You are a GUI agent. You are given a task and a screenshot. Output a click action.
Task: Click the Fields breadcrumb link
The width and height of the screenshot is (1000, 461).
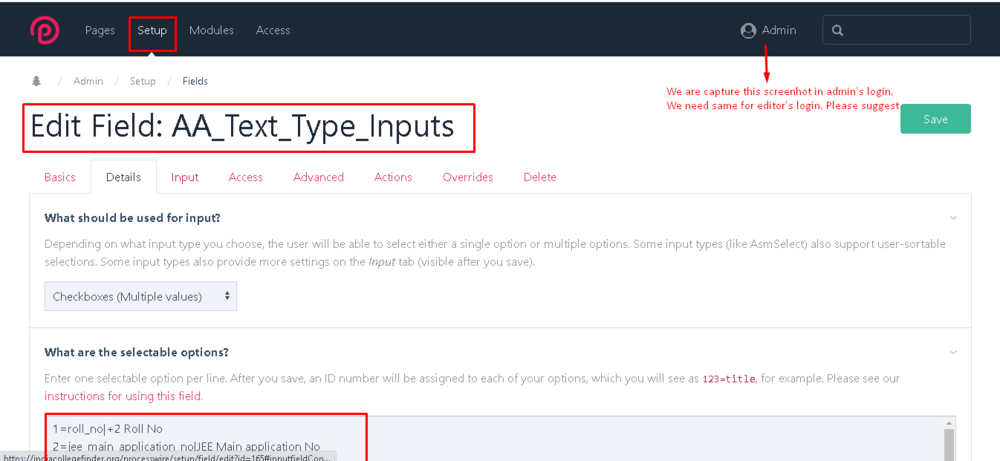point(195,81)
